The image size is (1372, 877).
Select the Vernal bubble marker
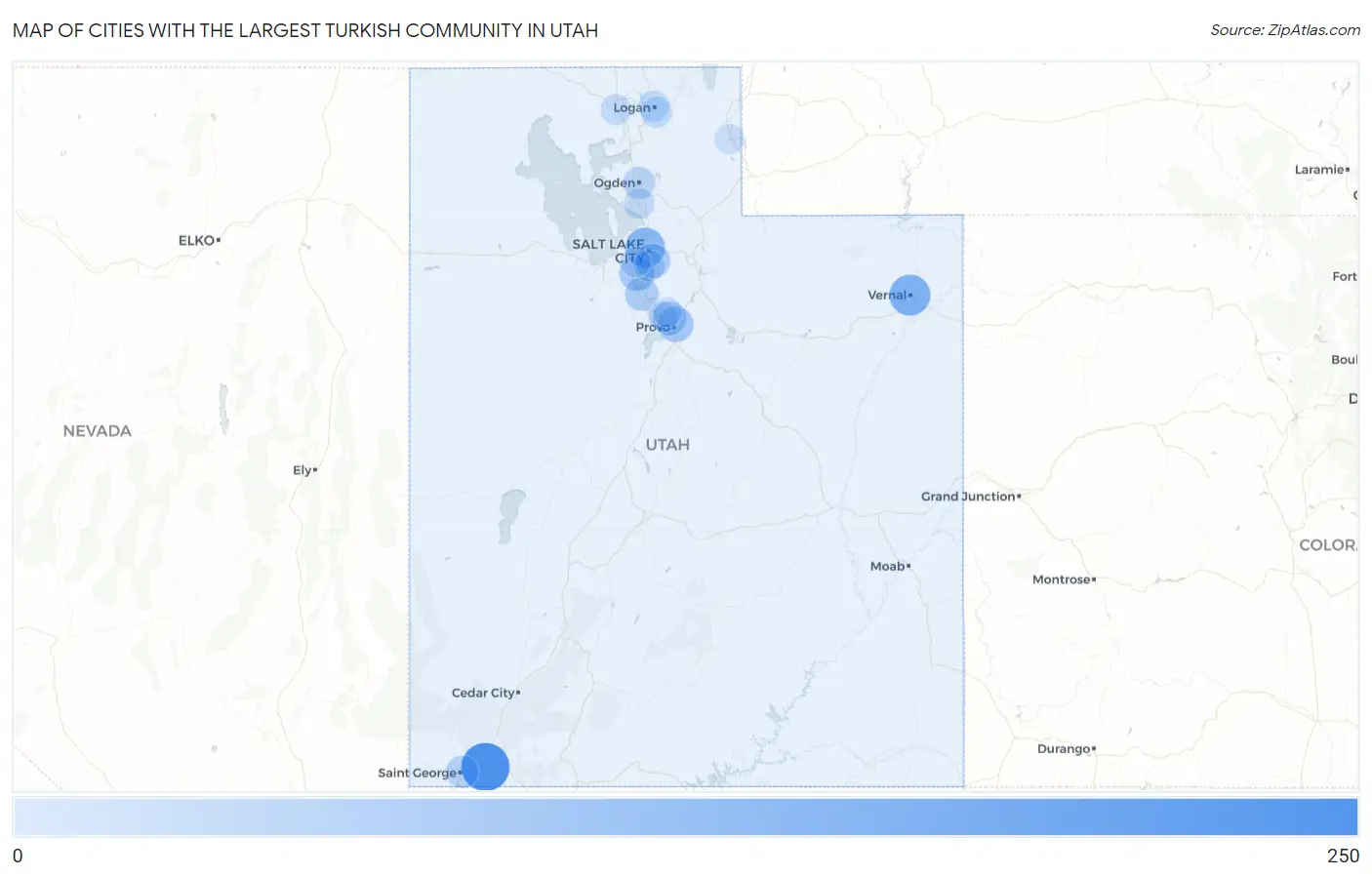tap(909, 295)
